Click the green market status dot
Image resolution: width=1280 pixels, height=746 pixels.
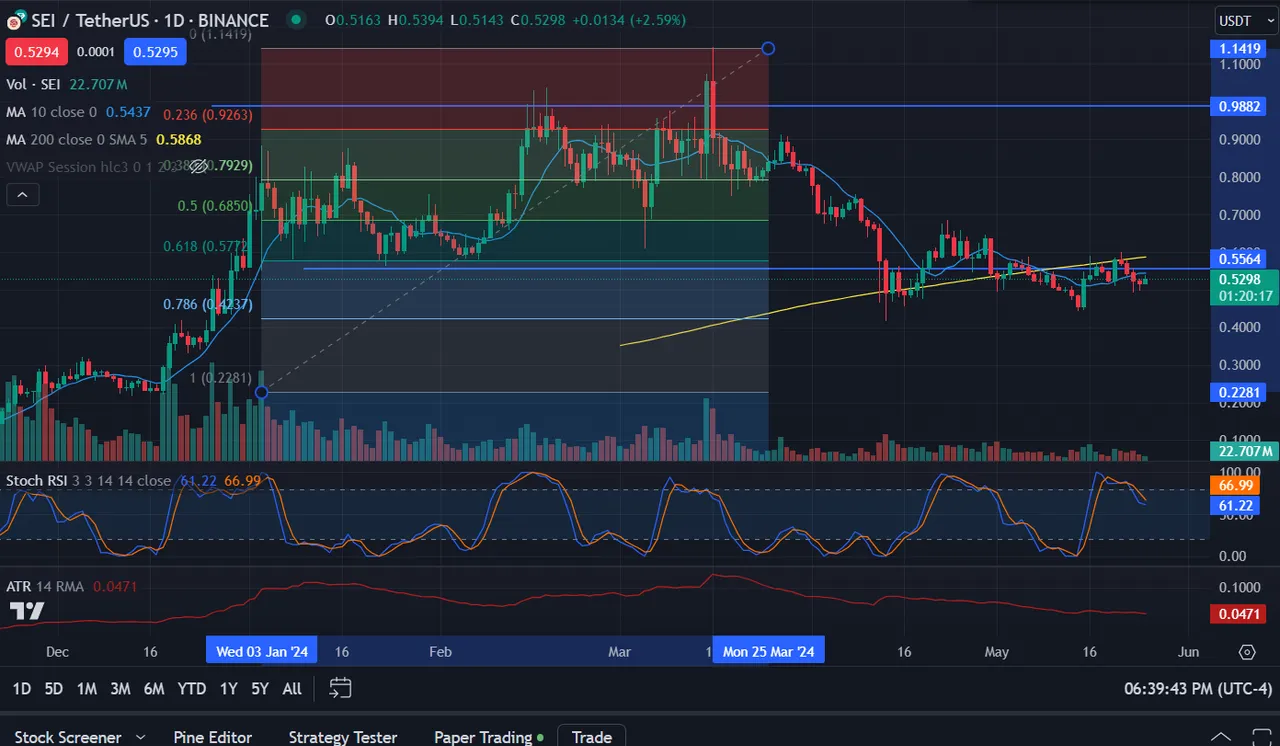pos(296,19)
